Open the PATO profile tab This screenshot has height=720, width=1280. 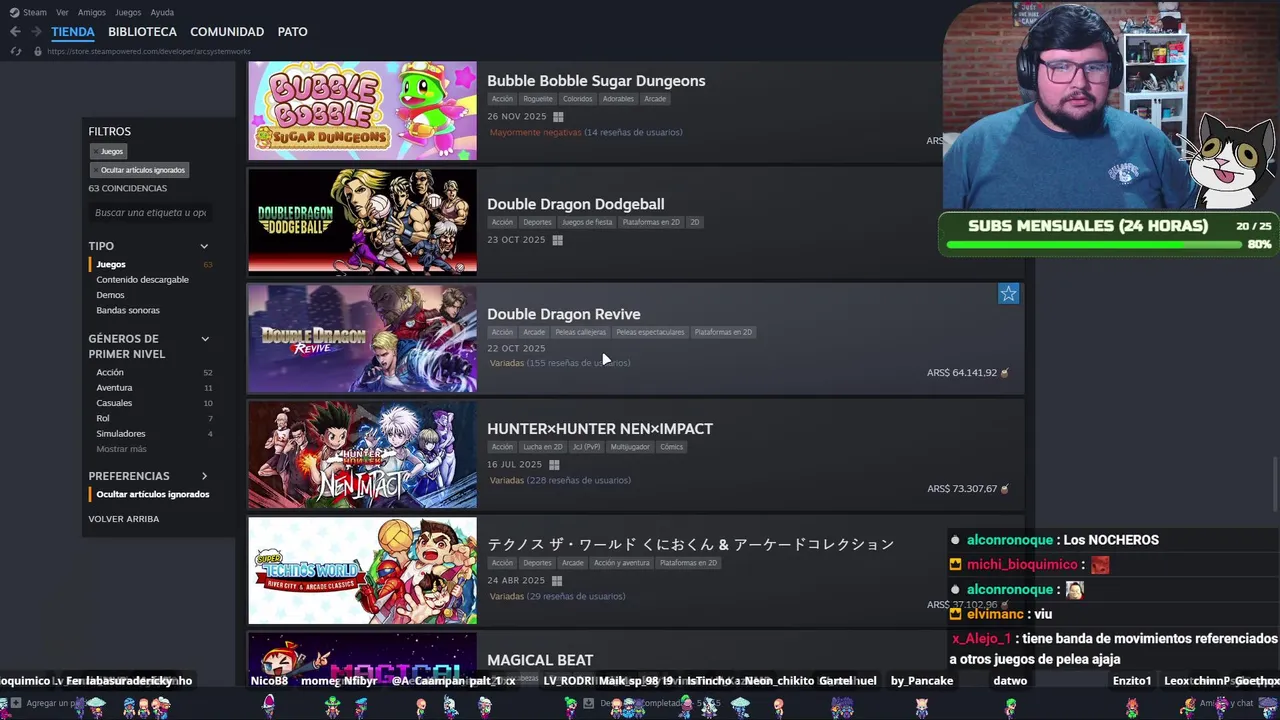pos(292,32)
